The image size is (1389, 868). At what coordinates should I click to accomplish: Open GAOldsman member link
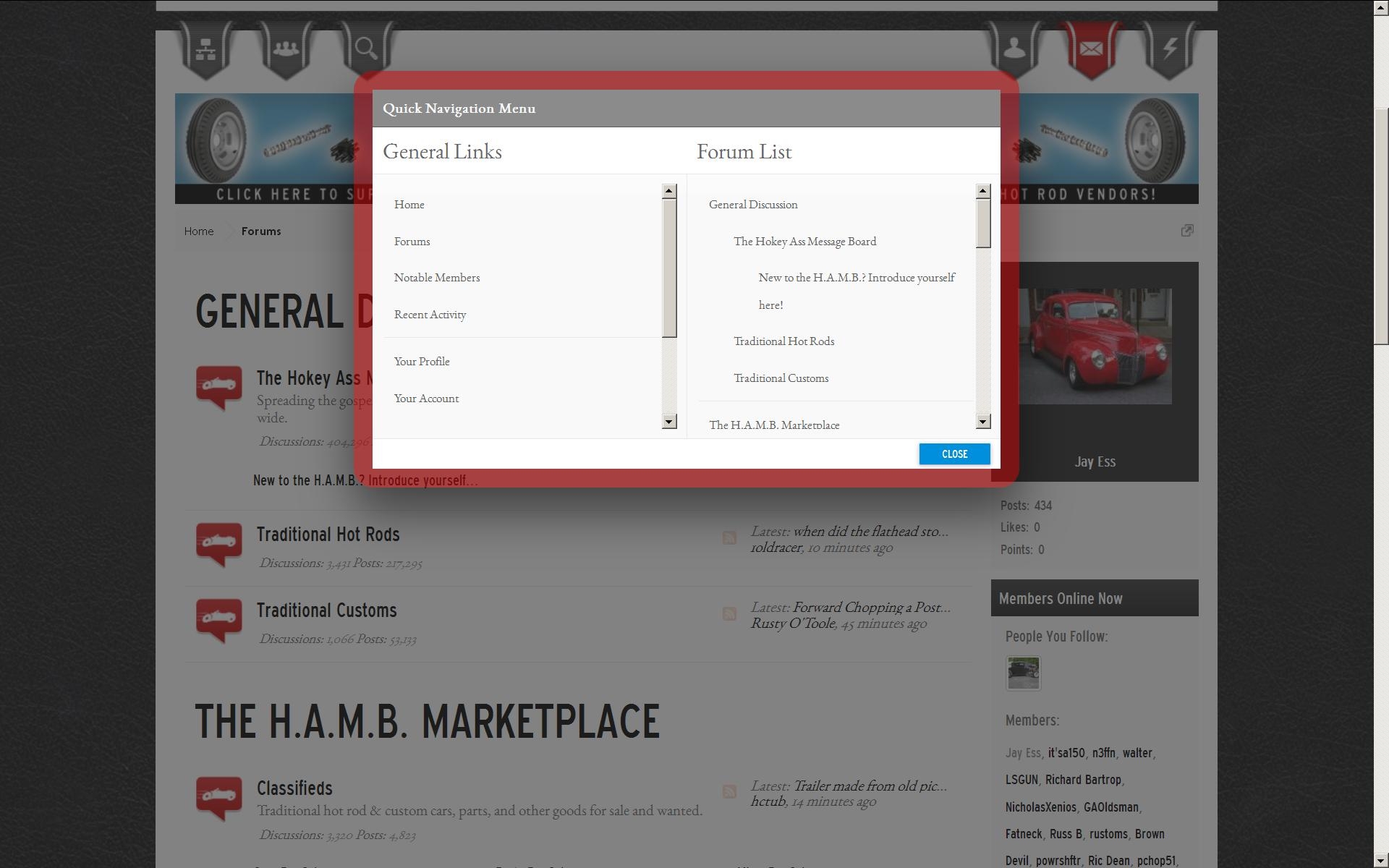pos(1111,807)
